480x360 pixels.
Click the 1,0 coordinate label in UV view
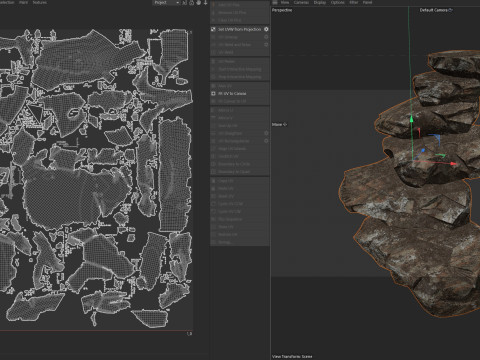pyautogui.click(x=189, y=333)
